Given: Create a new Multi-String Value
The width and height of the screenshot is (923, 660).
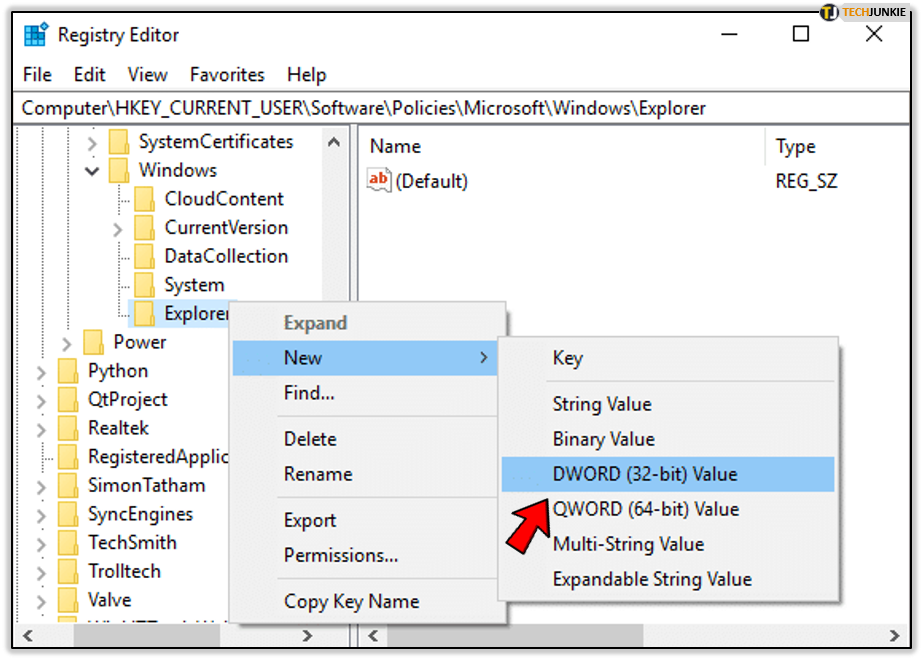Looking at the screenshot, I should coord(668,544).
